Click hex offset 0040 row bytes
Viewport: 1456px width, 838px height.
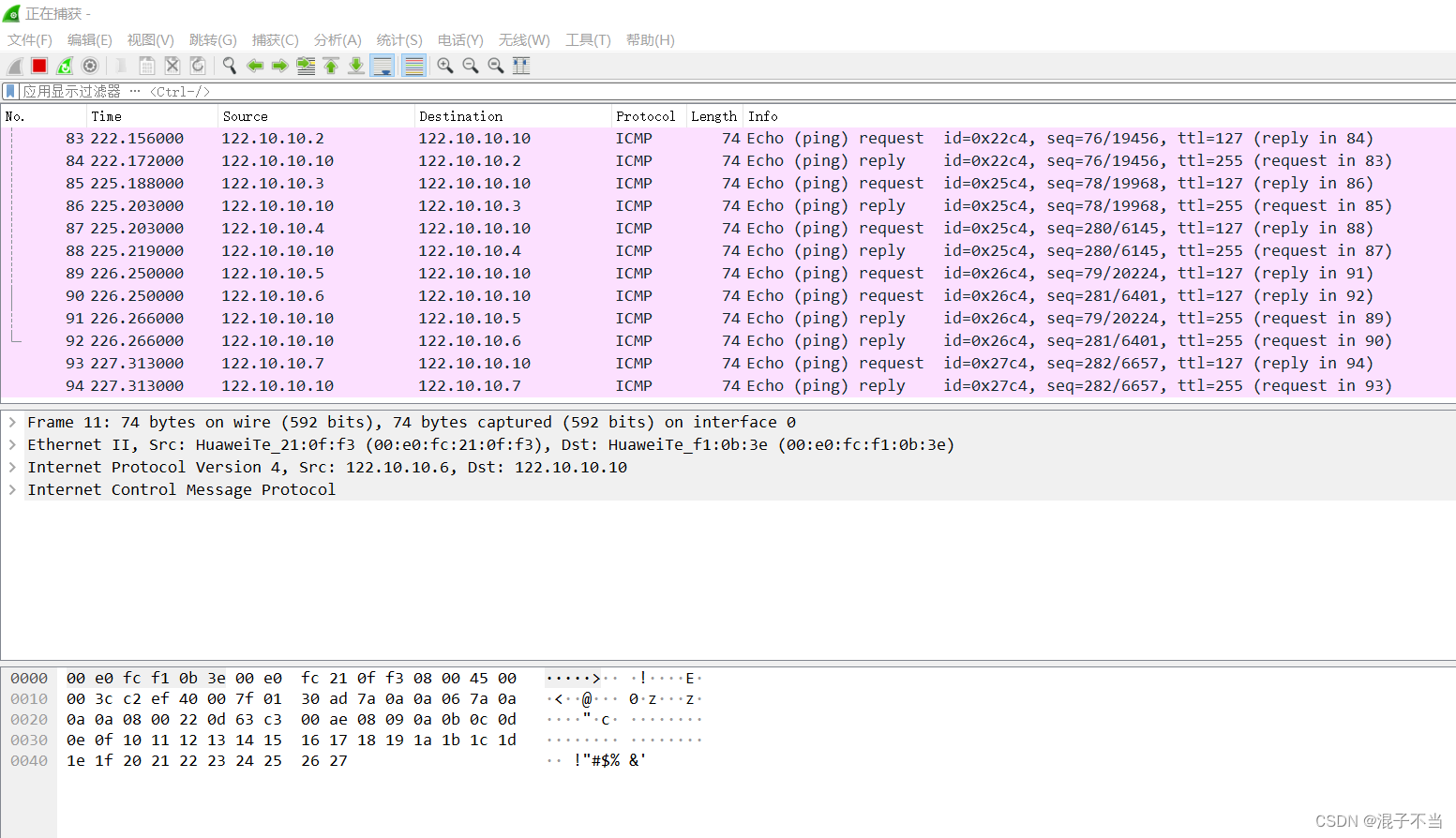coord(207,760)
